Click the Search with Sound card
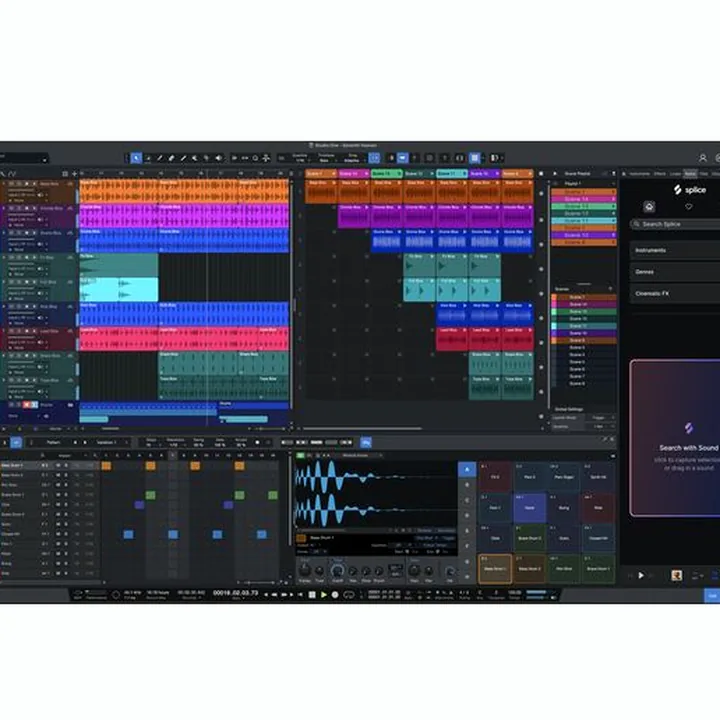The width and height of the screenshot is (720, 720). click(675, 438)
